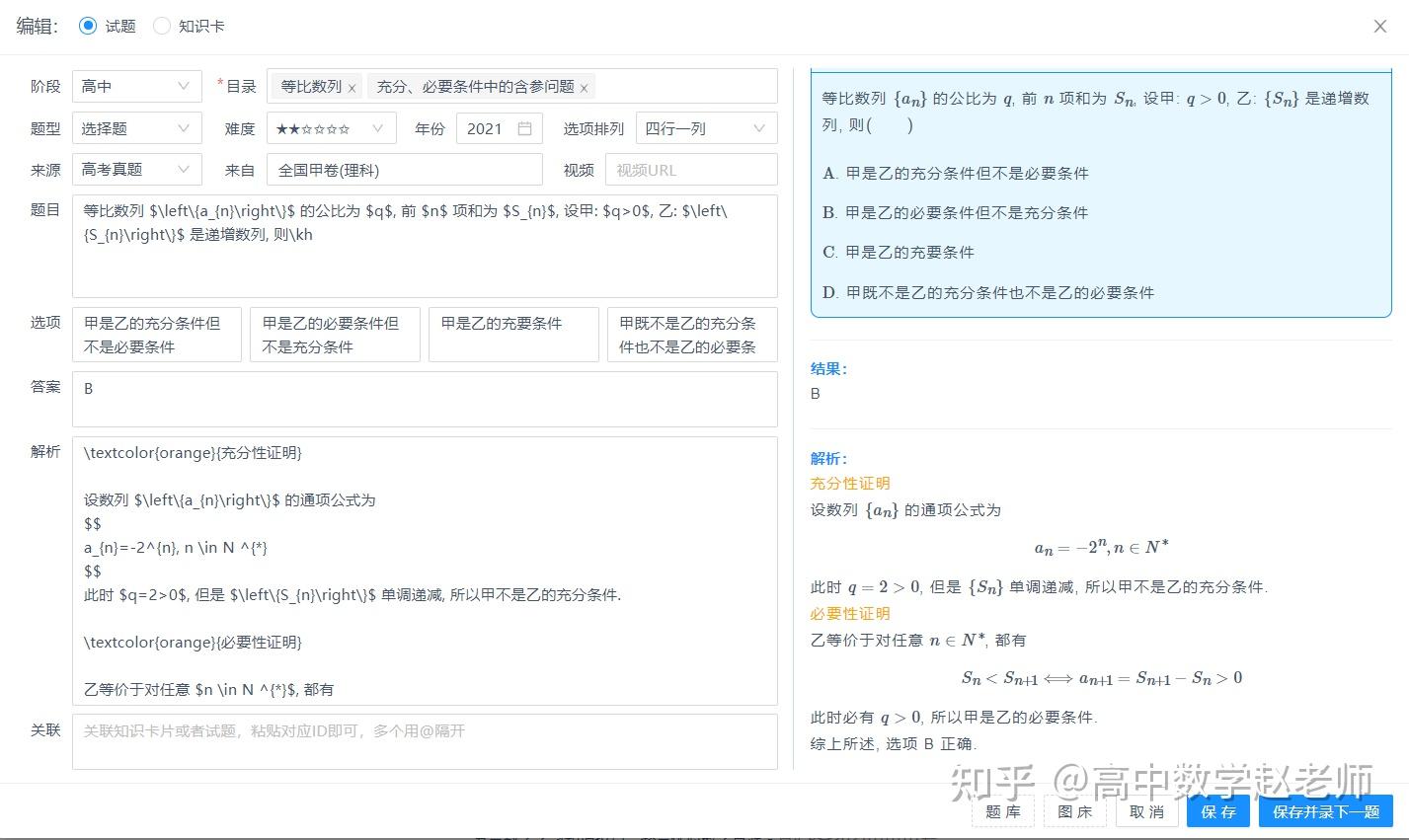Click the 关联 related-ID input field
This screenshot has width=1409, height=840.
coord(424,741)
